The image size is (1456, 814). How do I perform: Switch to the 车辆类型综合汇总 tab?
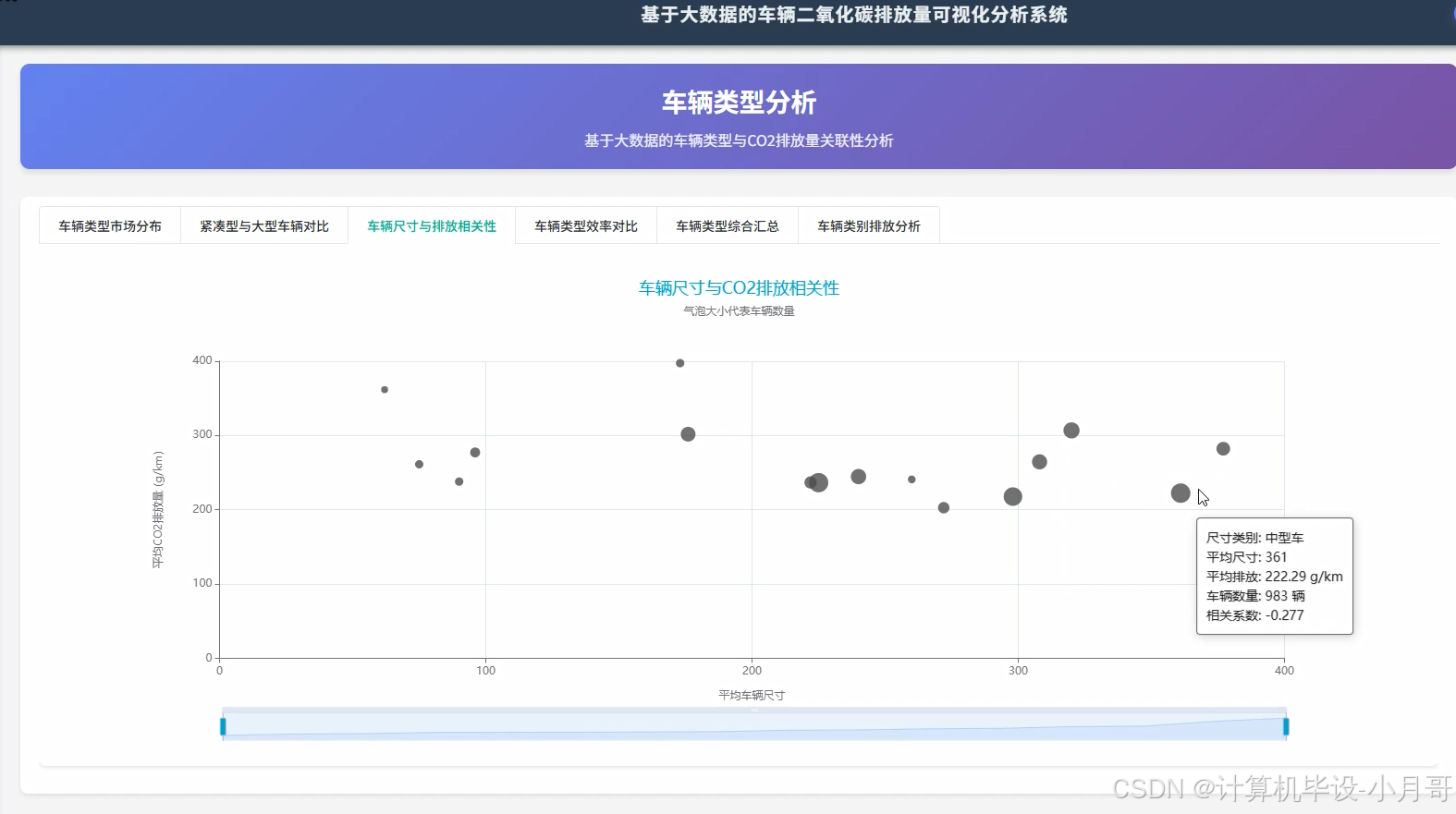[728, 225]
